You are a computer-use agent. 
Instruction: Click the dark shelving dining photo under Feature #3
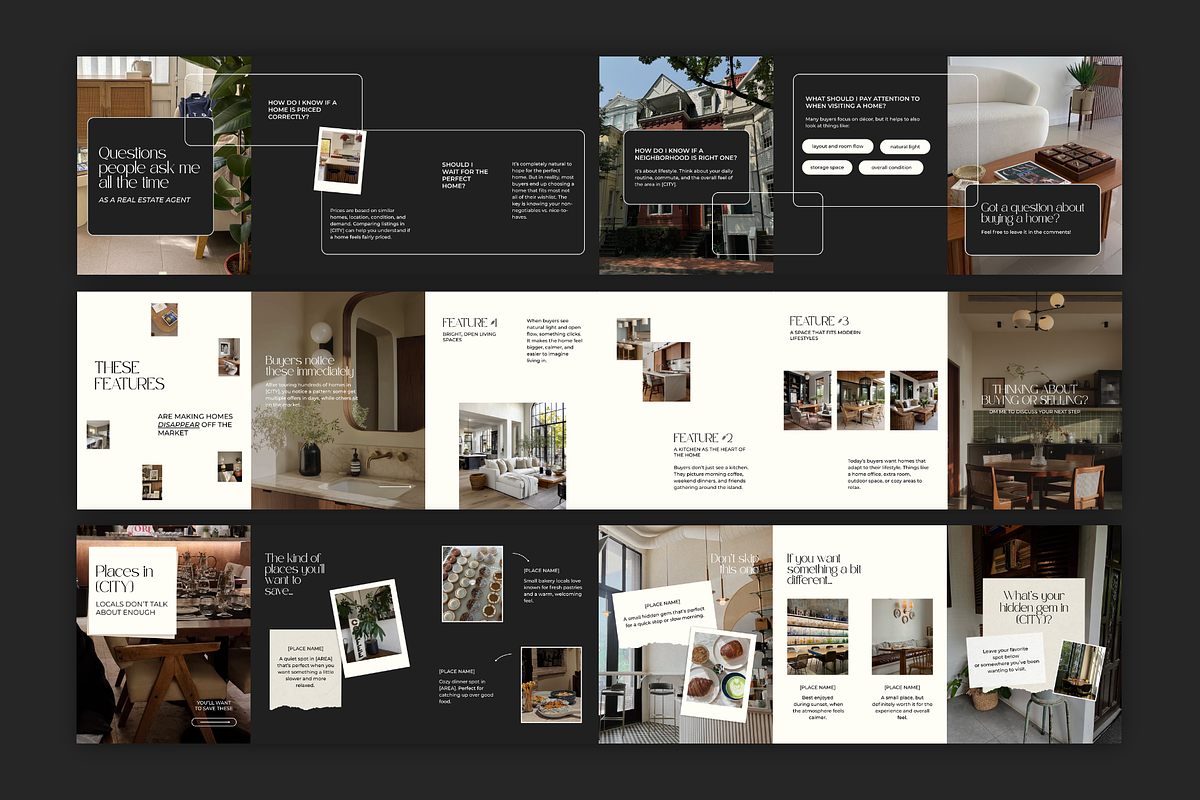[808, 400]
